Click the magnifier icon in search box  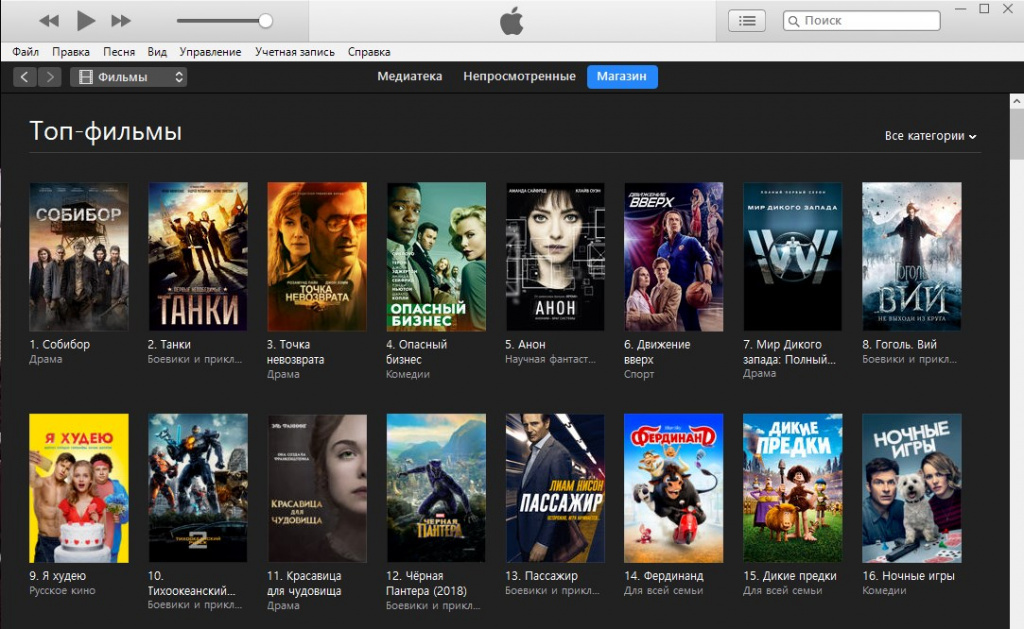point(794,21)
